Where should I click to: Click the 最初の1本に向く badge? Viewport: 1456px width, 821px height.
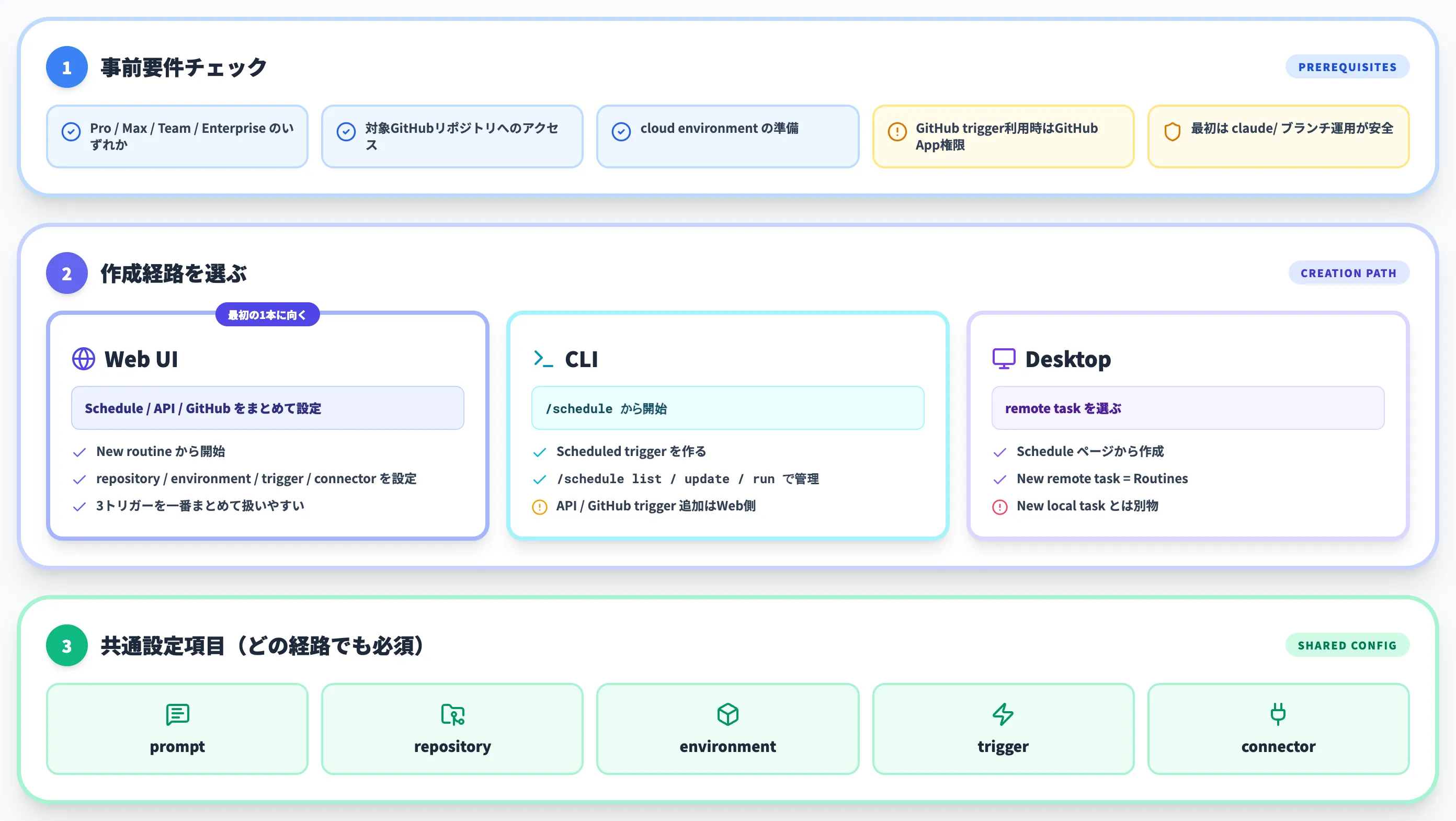[x=267, y=315]
